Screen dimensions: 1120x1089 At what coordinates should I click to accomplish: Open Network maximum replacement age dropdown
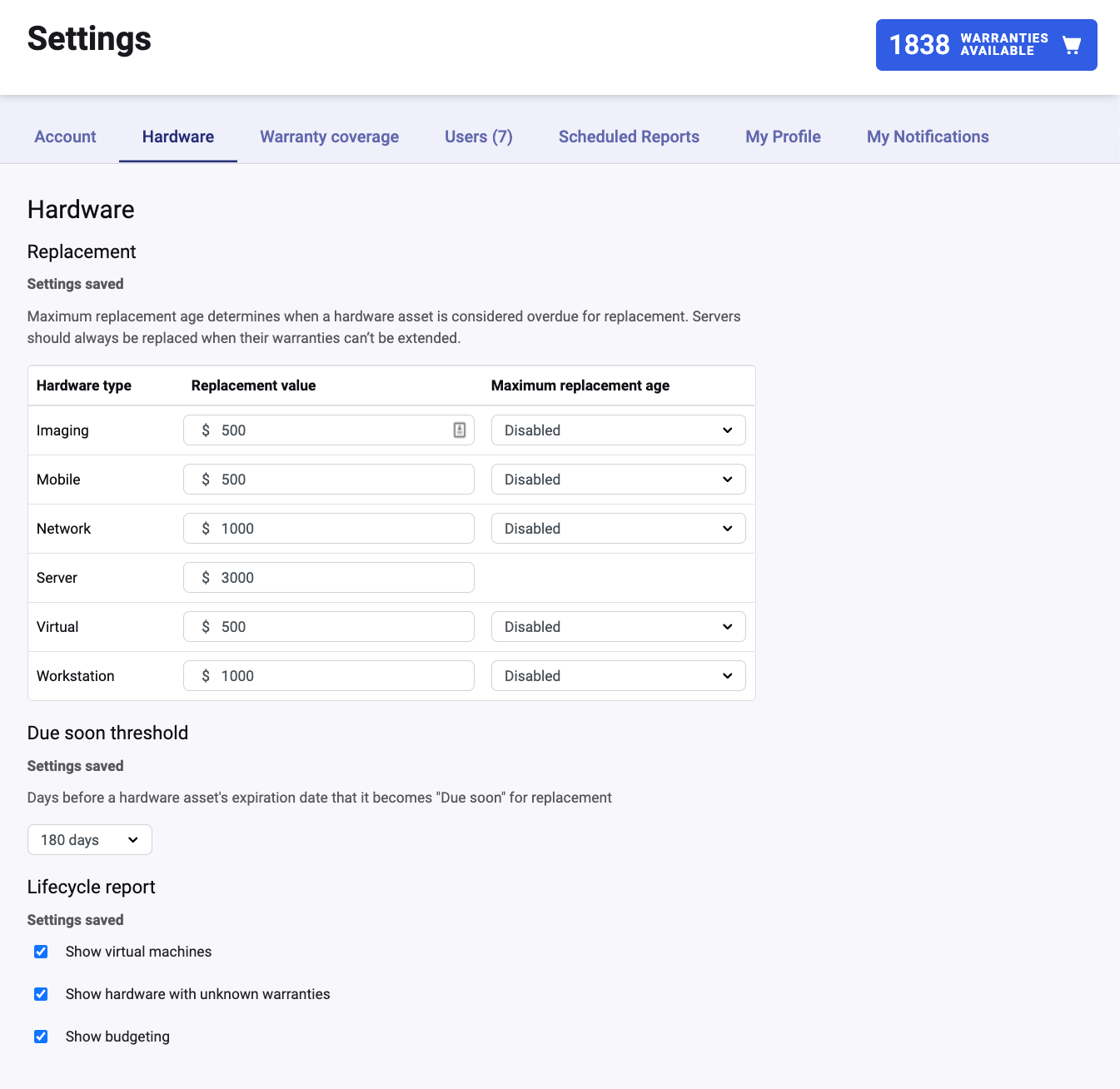[618, 529]
